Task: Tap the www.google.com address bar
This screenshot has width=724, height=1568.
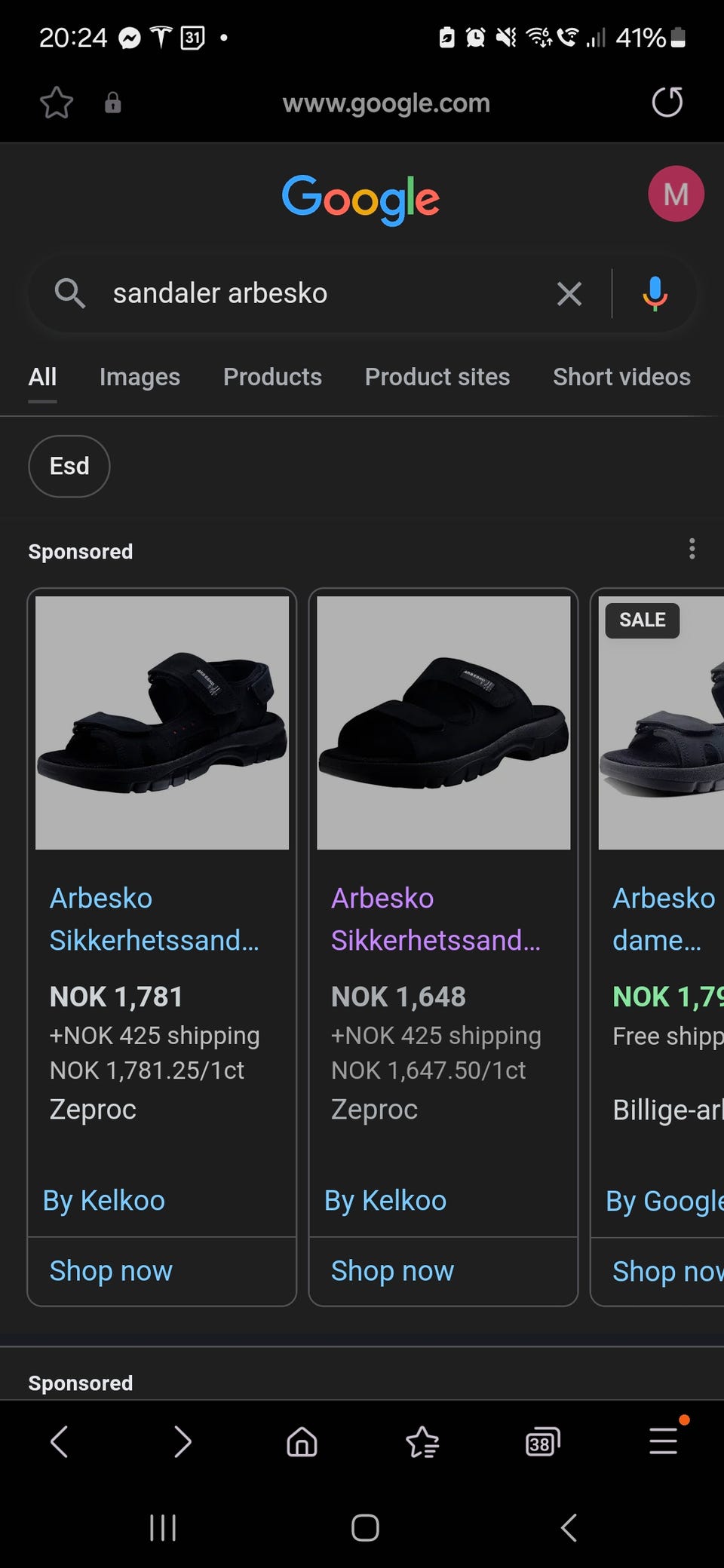Action: click(386, 103)
